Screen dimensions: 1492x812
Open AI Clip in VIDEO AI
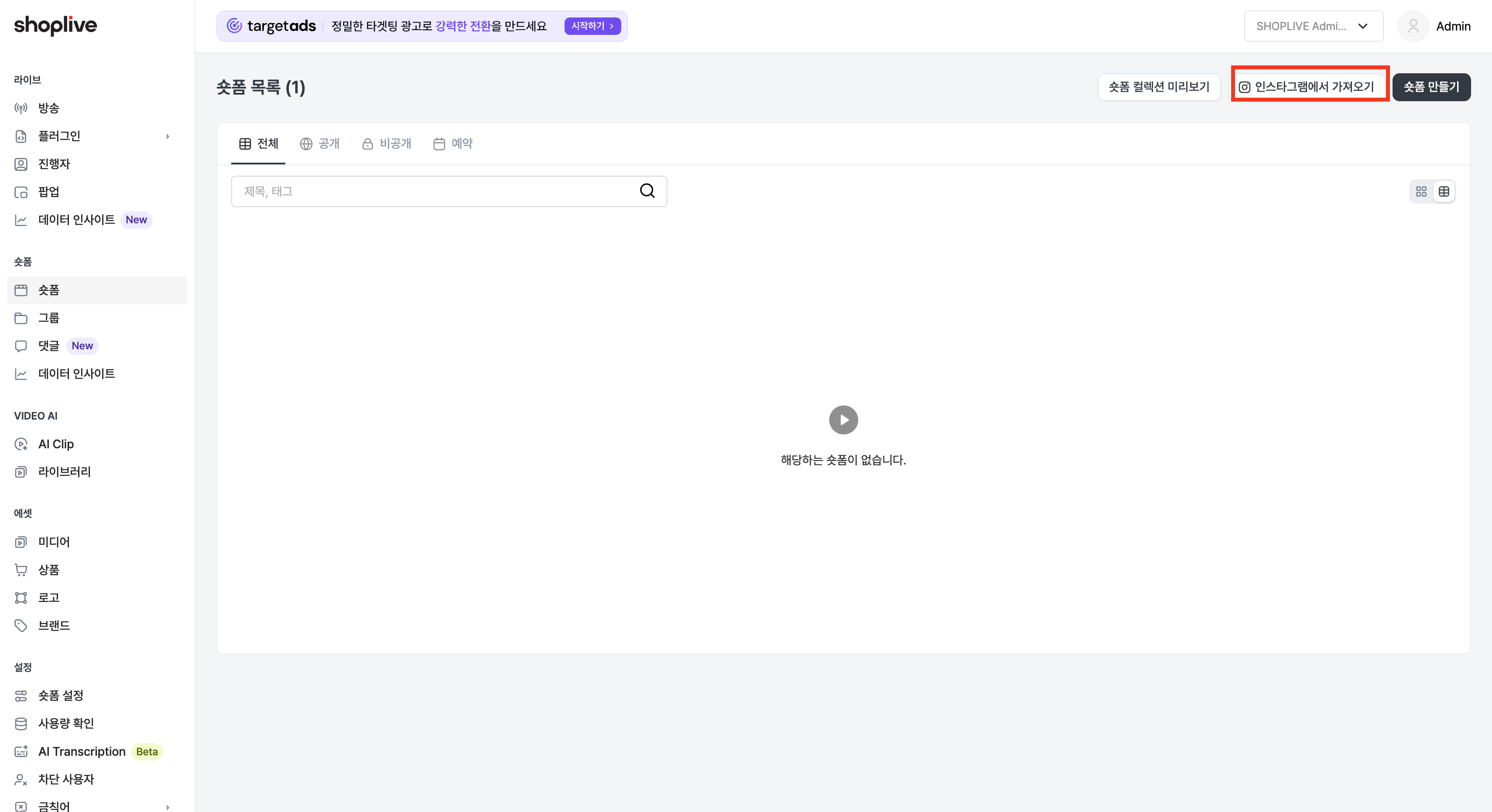tap(97, 444)
